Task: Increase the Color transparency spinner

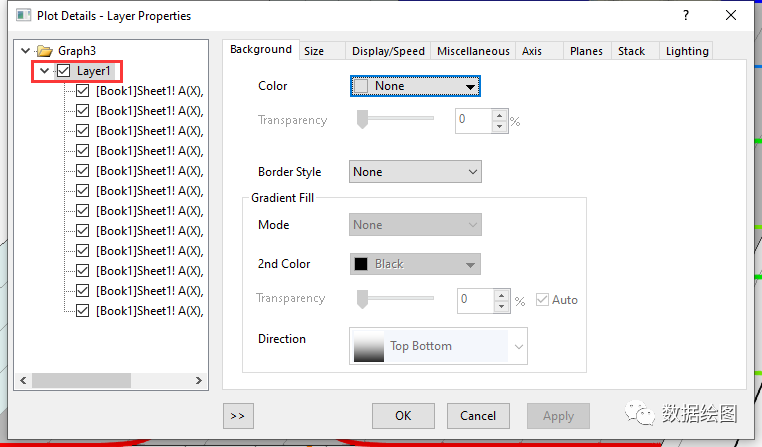Action: [500, 116]
